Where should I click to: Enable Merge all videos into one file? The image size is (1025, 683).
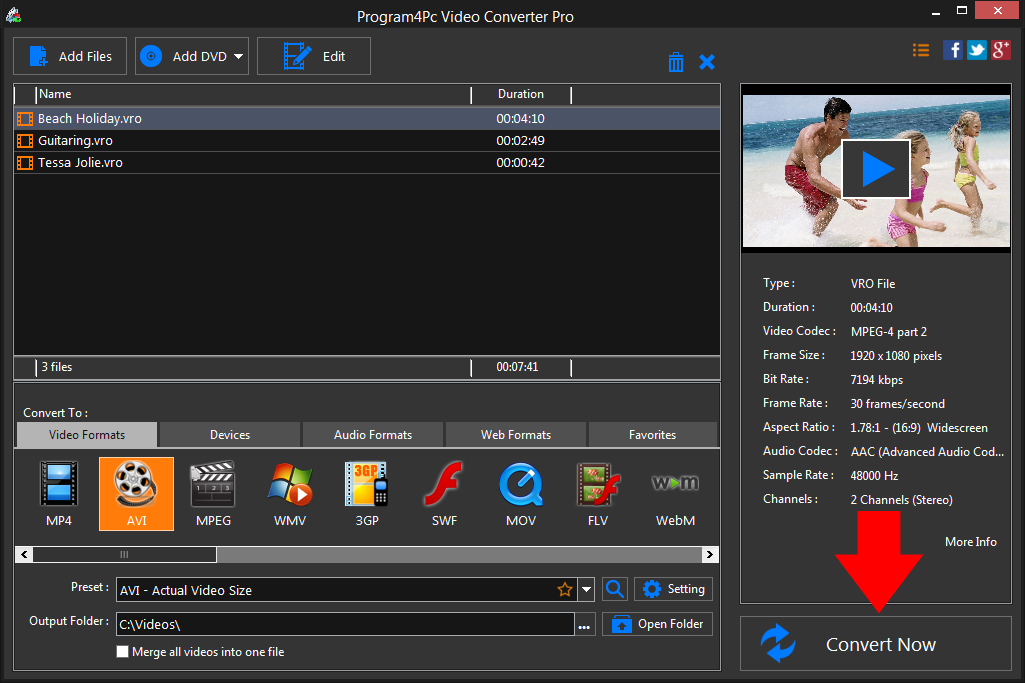click(123, 652)
